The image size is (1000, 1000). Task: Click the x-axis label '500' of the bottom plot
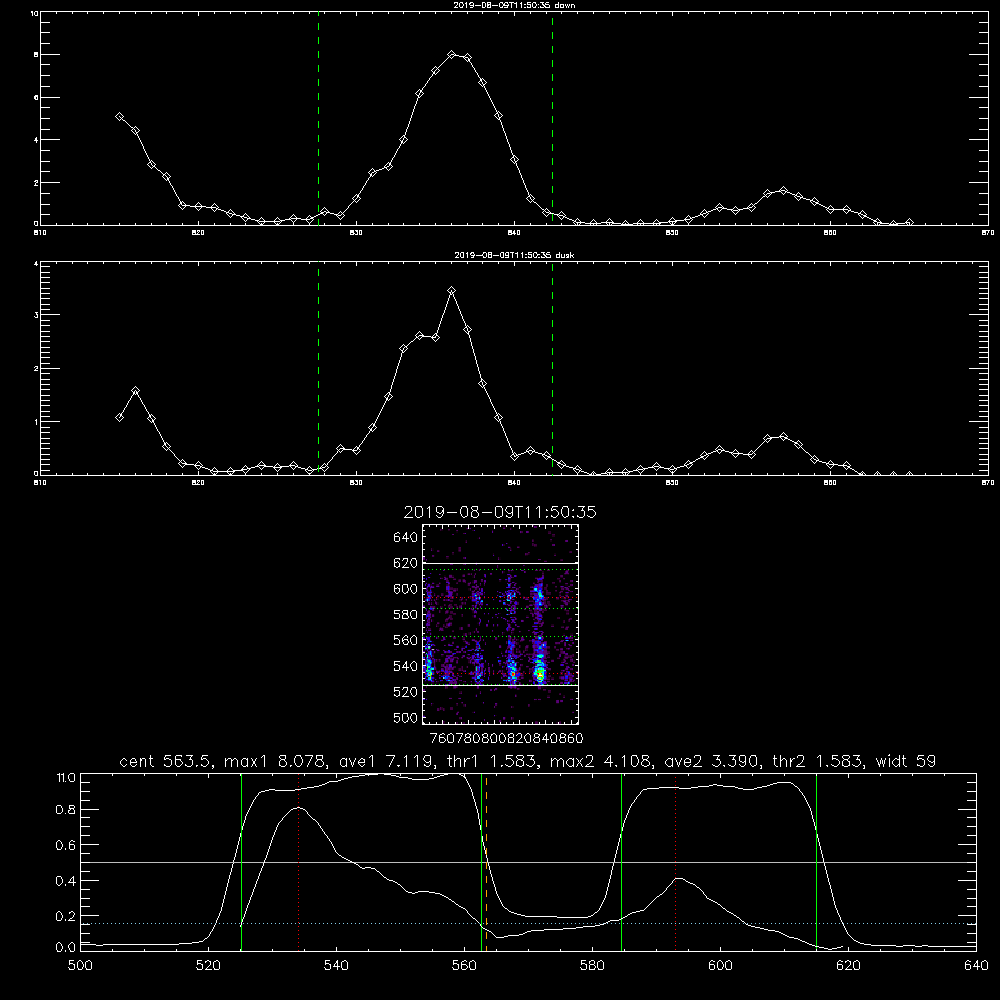[x=80, y=966]
